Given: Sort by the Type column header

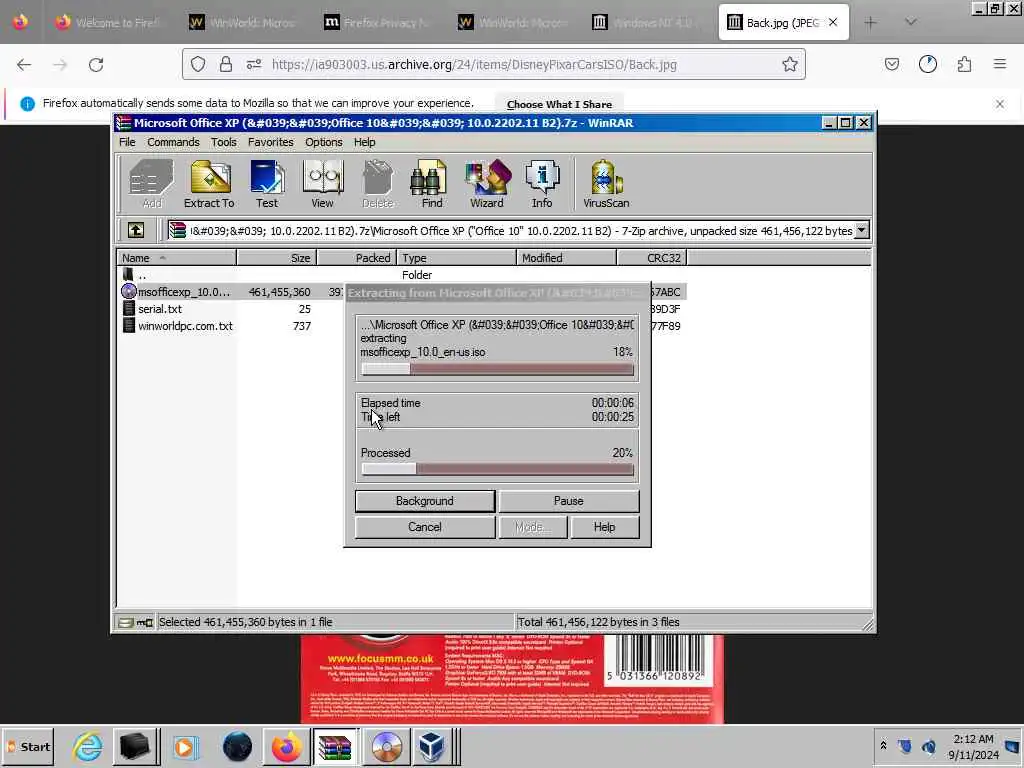Looking at the screenshot, I should point(456,258).
